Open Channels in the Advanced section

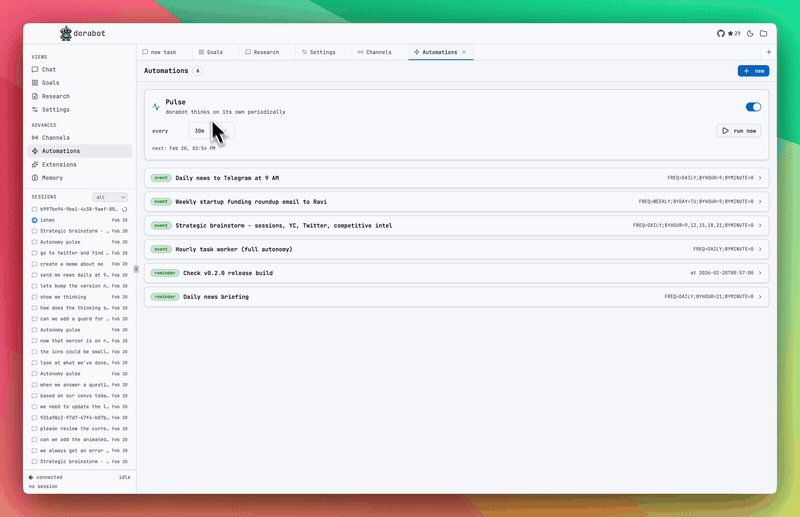tap(80, 138)
